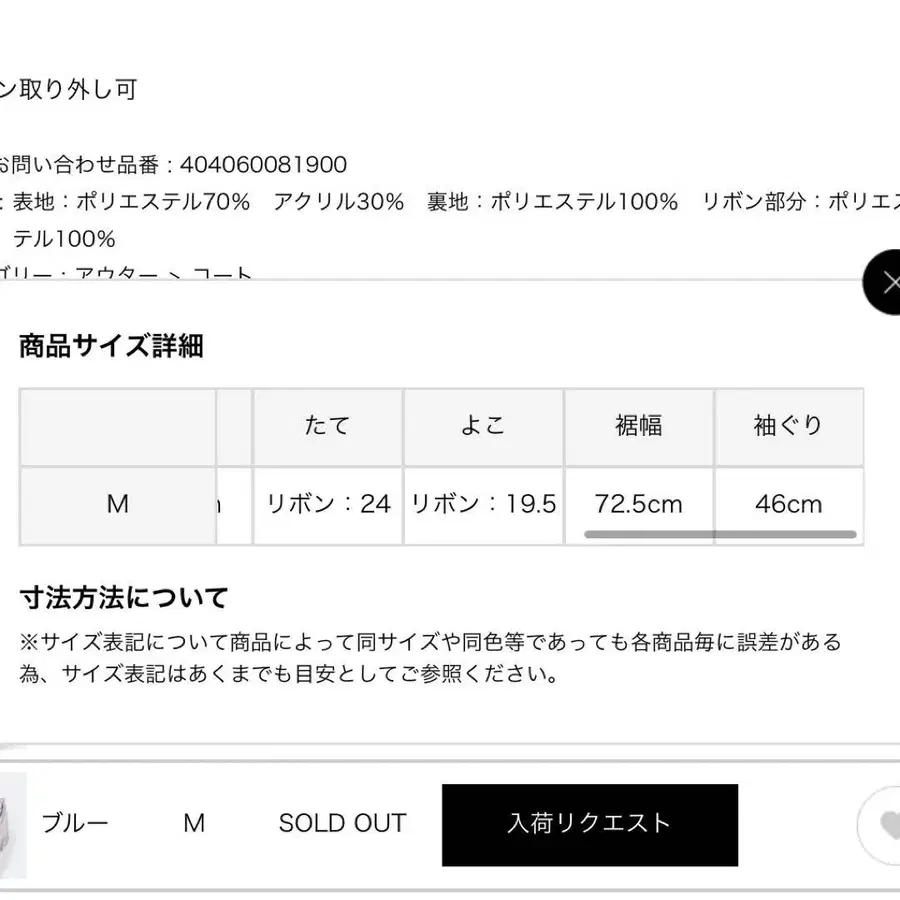
Task: Click the inquiry number 404060081900
Action: tap(263, 165)
